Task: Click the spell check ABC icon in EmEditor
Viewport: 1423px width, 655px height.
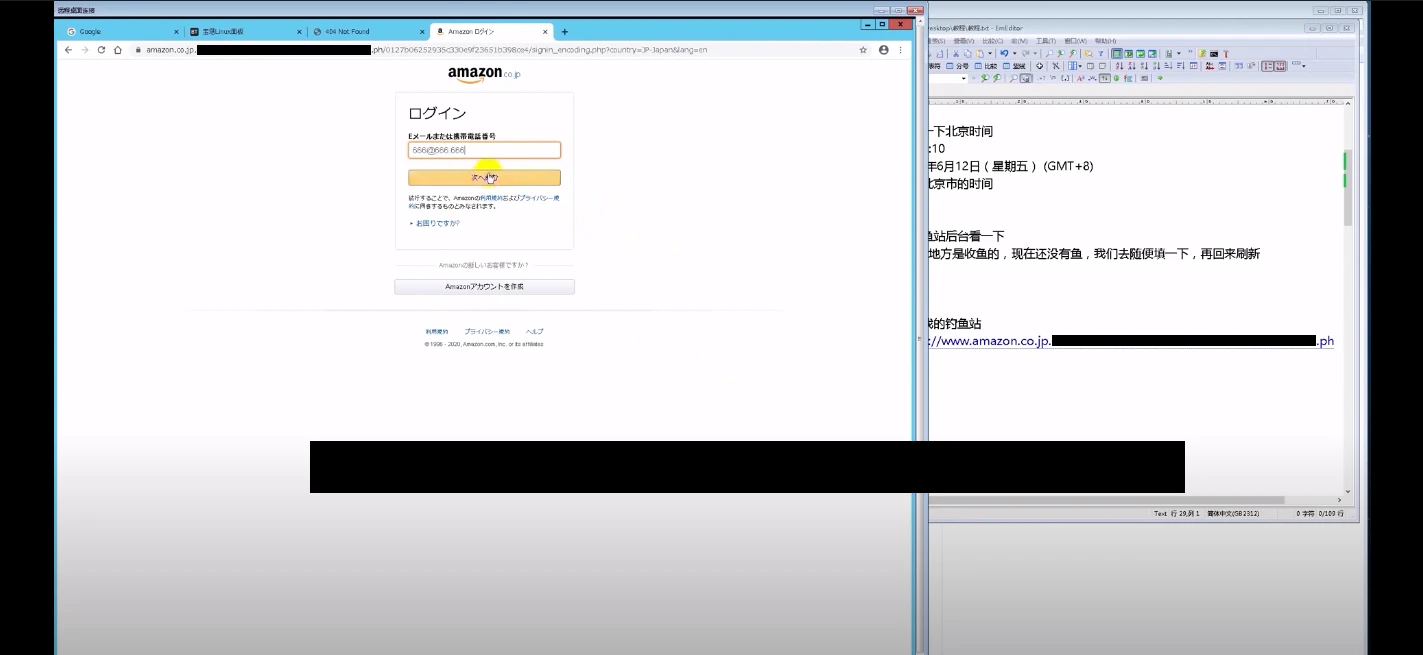Action: pyautogui.click(x=1210, y=66)
